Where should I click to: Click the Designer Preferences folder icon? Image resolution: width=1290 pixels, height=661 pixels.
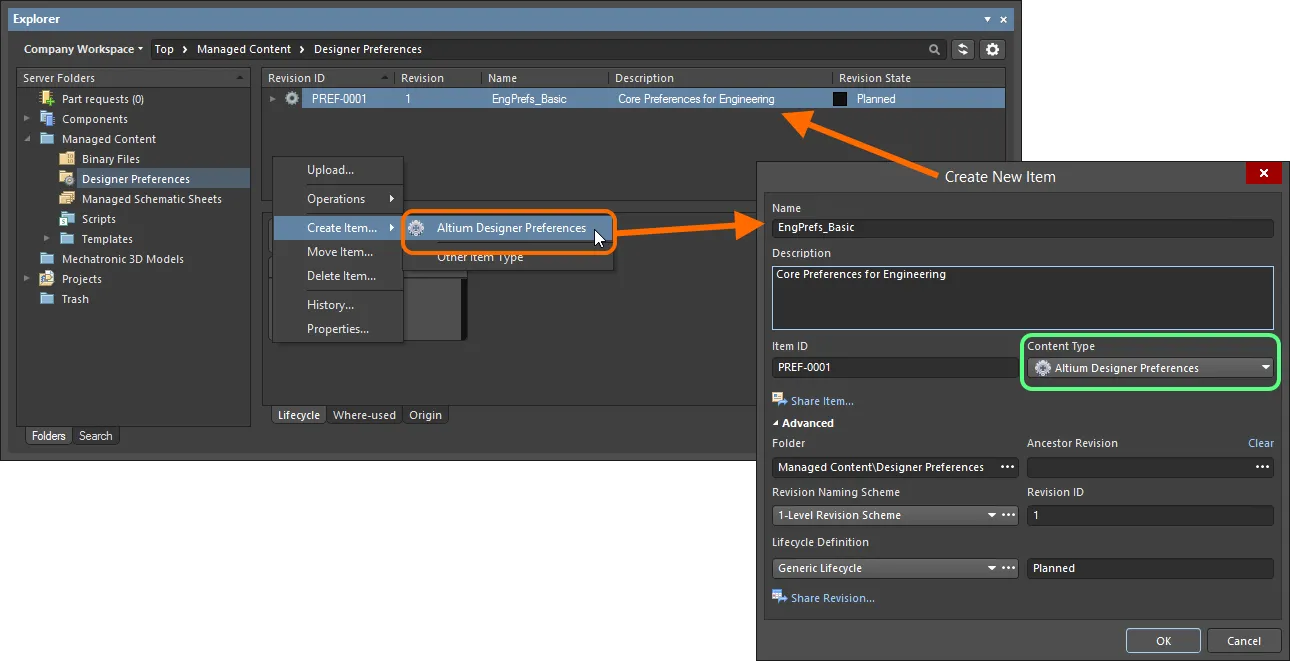pyautogui.click(x=67, y=178)
